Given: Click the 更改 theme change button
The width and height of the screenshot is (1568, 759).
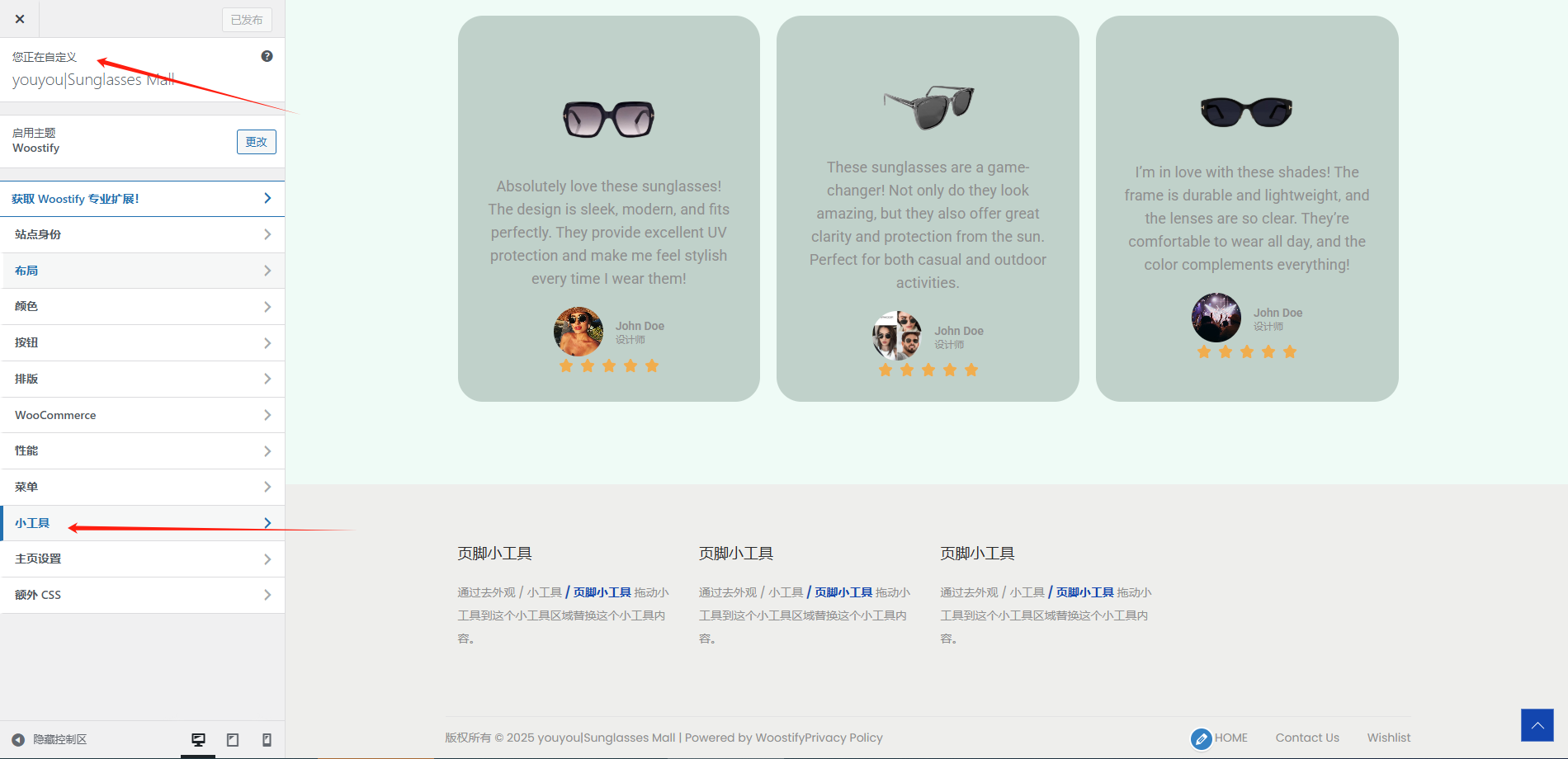Looking at the screenshot, I should point(256,142).
